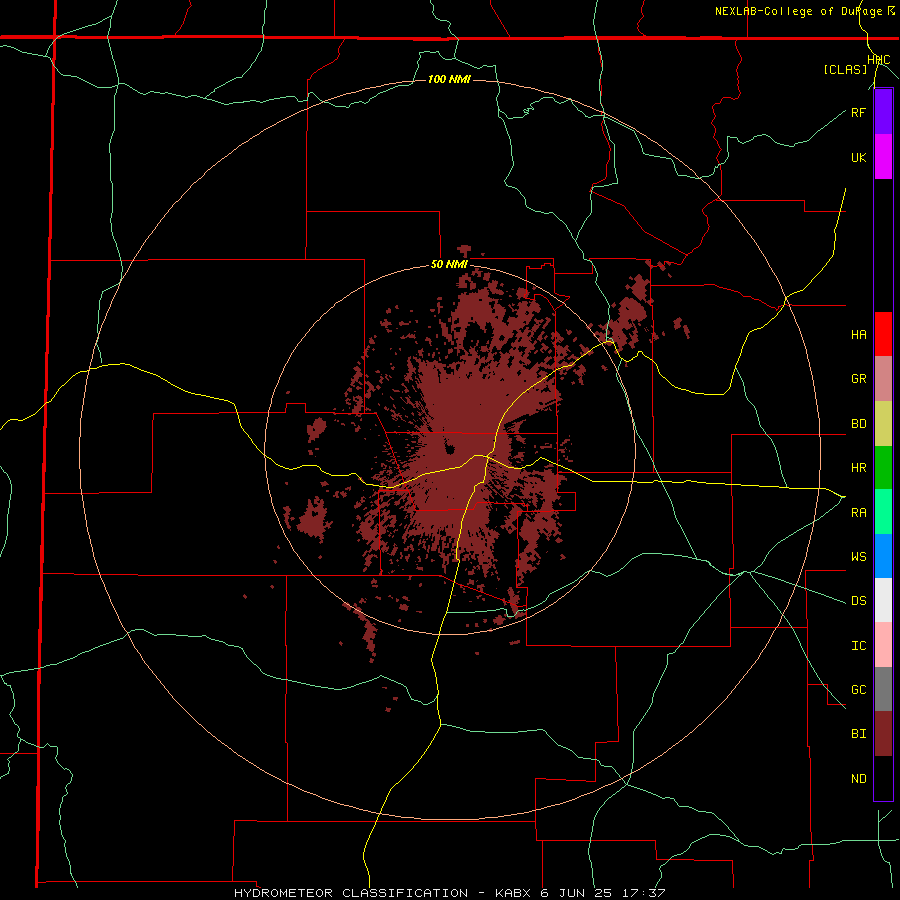Select the white DS dry snow swatch
Image resolution: width=900 pixels, height=900 pixels.
click(883, 600)
